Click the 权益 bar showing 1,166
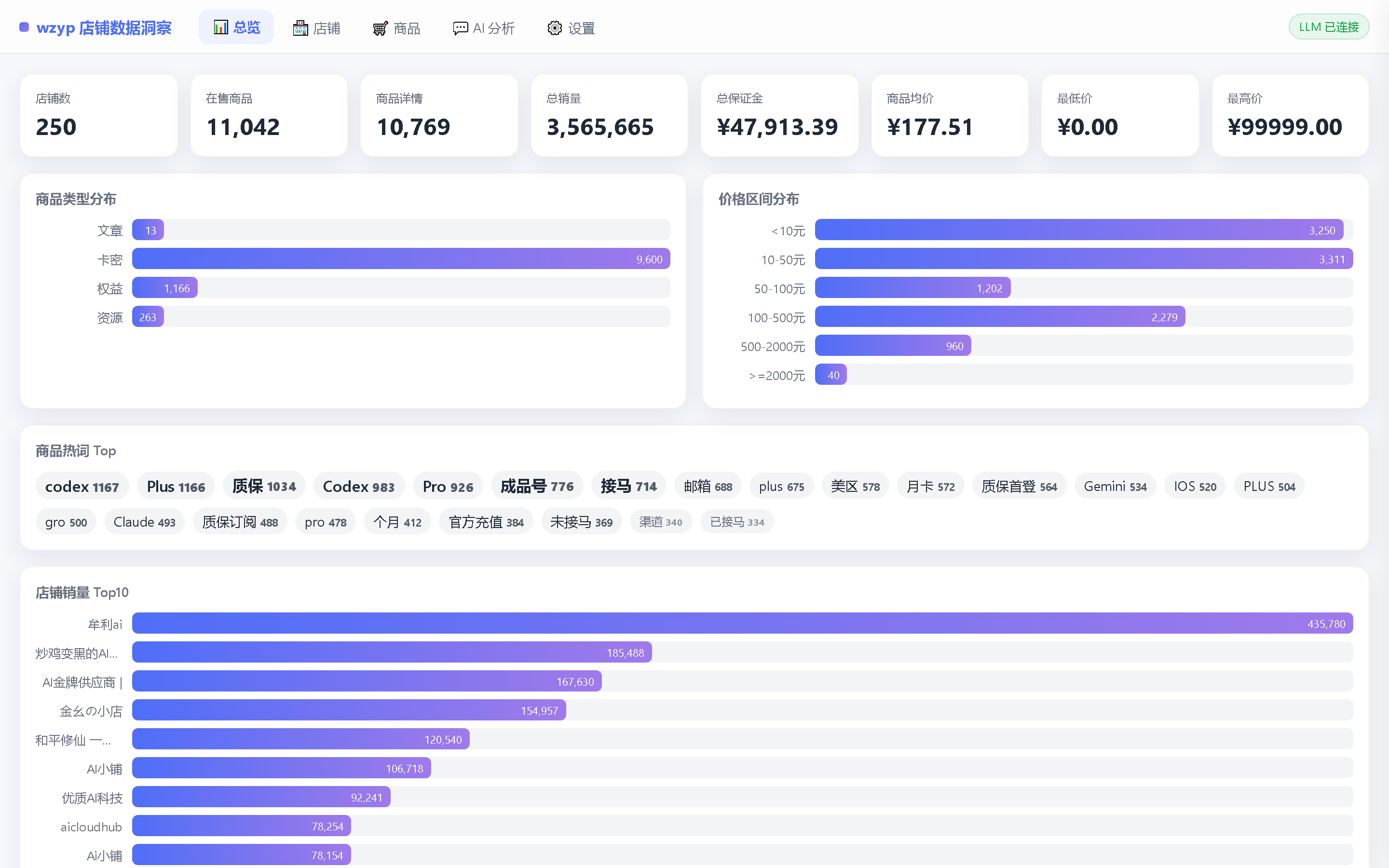1389x868 pixels. tap(165, 287)
